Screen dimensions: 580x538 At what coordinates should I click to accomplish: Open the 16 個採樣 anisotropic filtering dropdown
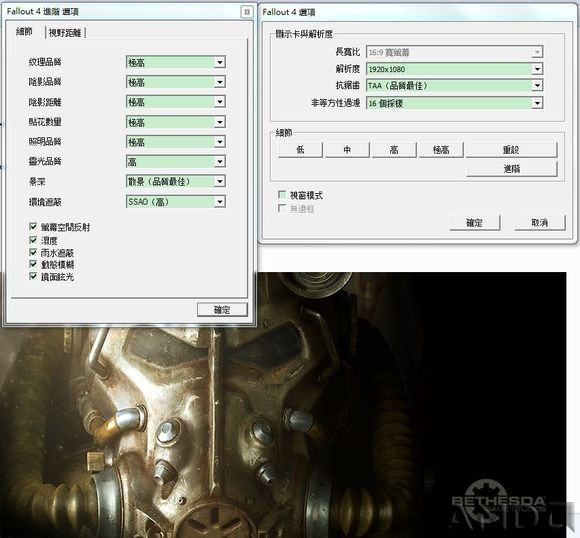tap(537, 103)
